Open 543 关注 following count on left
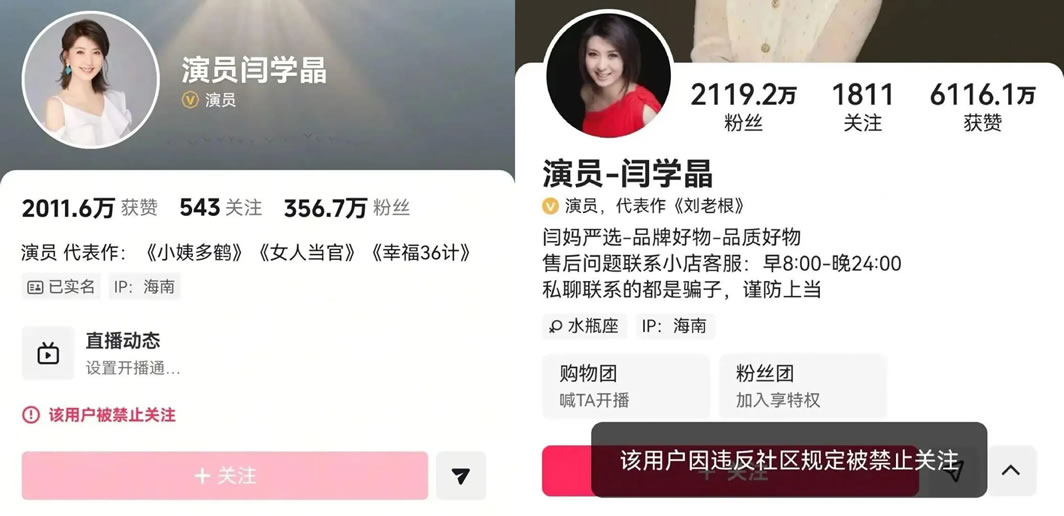Image resolution: width=1064 pixels, height=516 pixels. 221,208
